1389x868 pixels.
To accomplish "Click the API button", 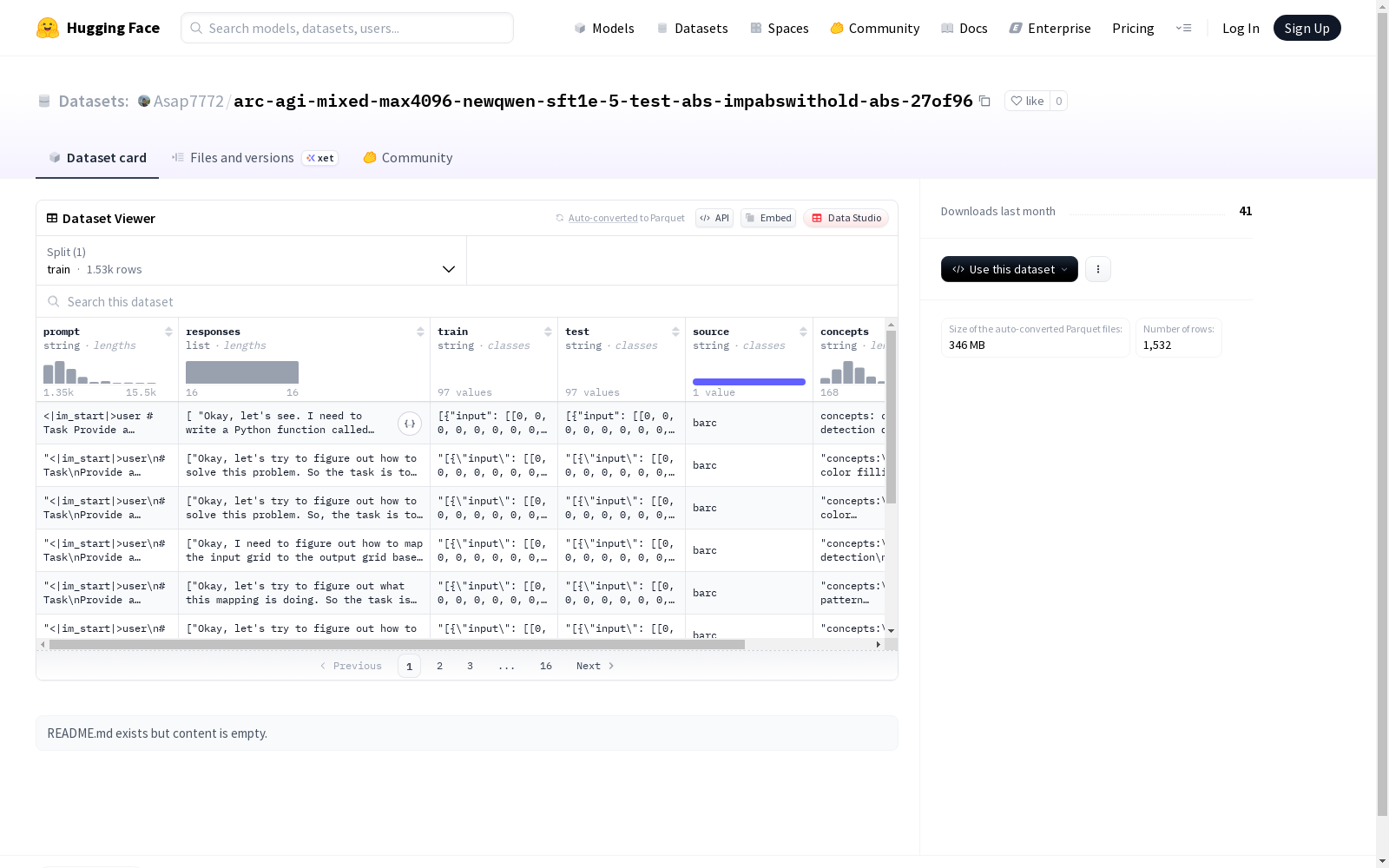I will [714, 218].
